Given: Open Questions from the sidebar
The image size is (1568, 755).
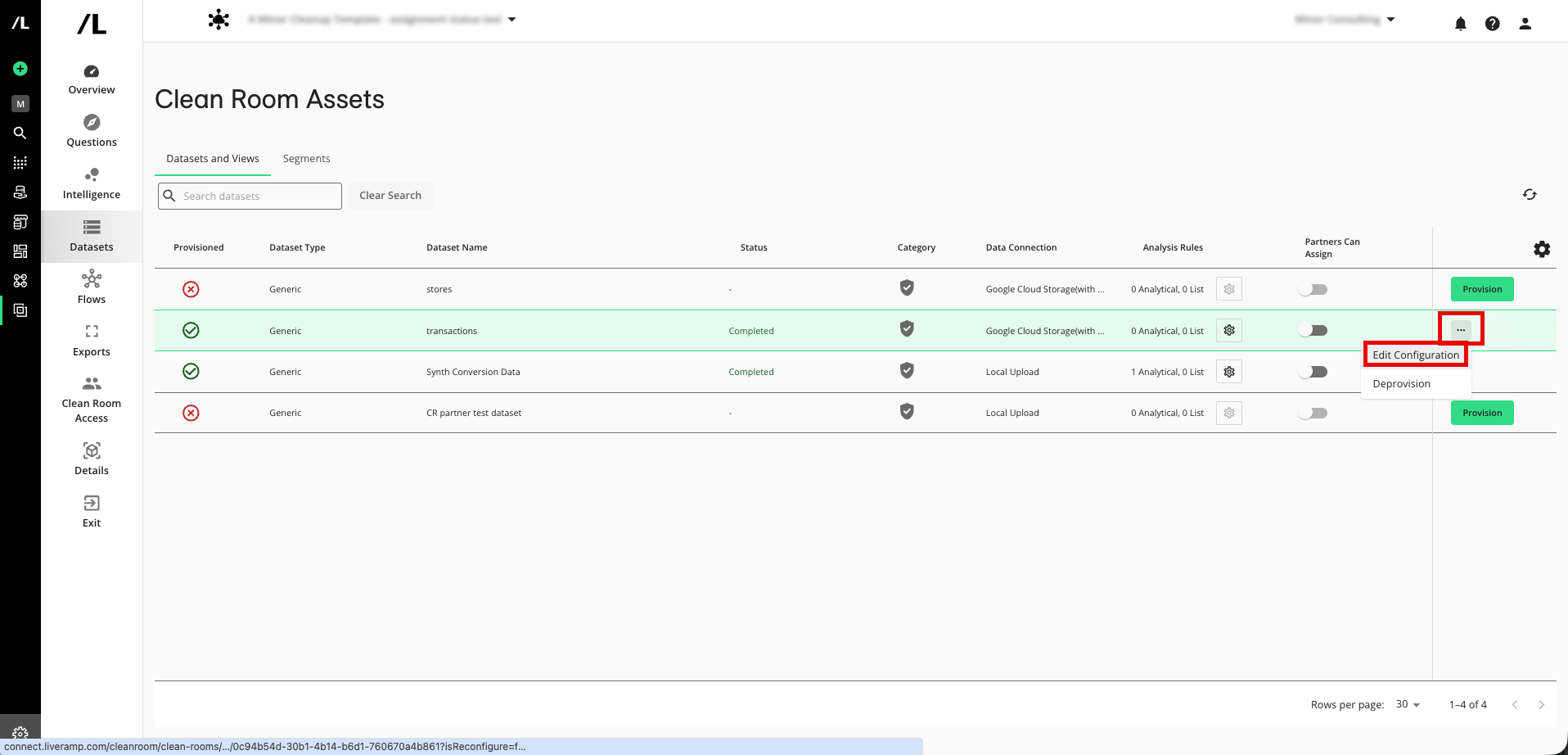Looking at the screenshot, I should (92, 132).
